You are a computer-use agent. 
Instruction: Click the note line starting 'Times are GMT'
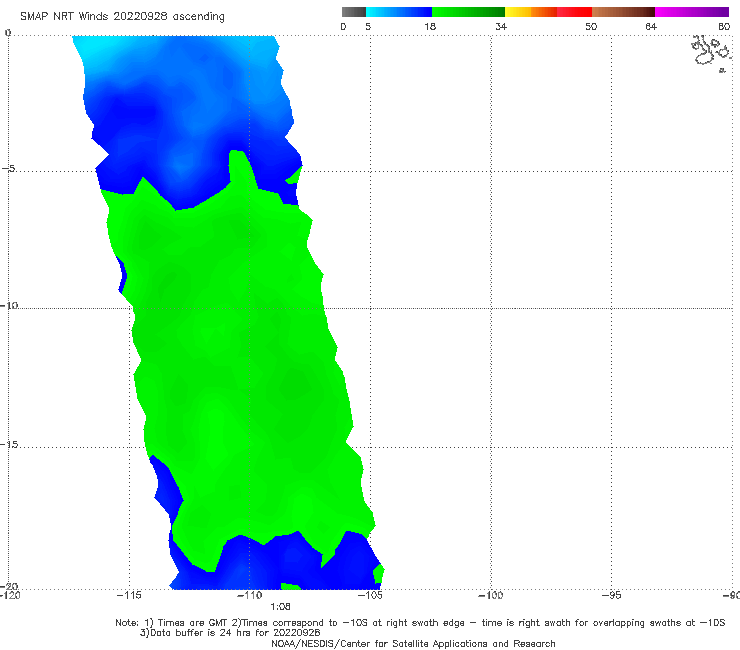click(x=420, y=623)
